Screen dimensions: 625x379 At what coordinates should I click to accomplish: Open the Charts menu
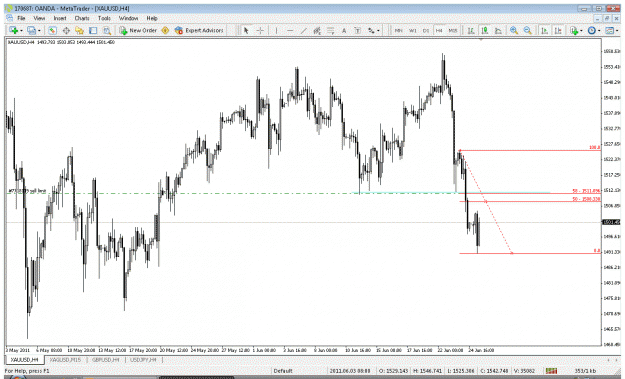[x=82, y=18]
